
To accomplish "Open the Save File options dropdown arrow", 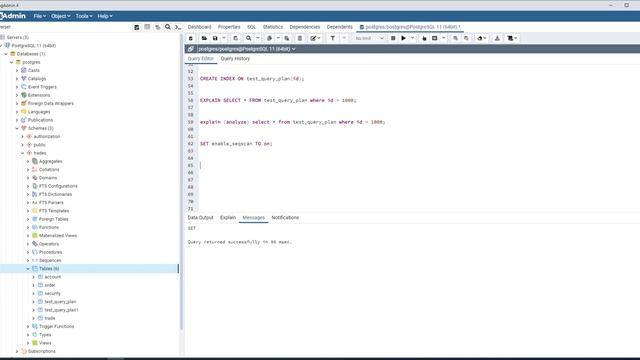I will coord(224,38).
